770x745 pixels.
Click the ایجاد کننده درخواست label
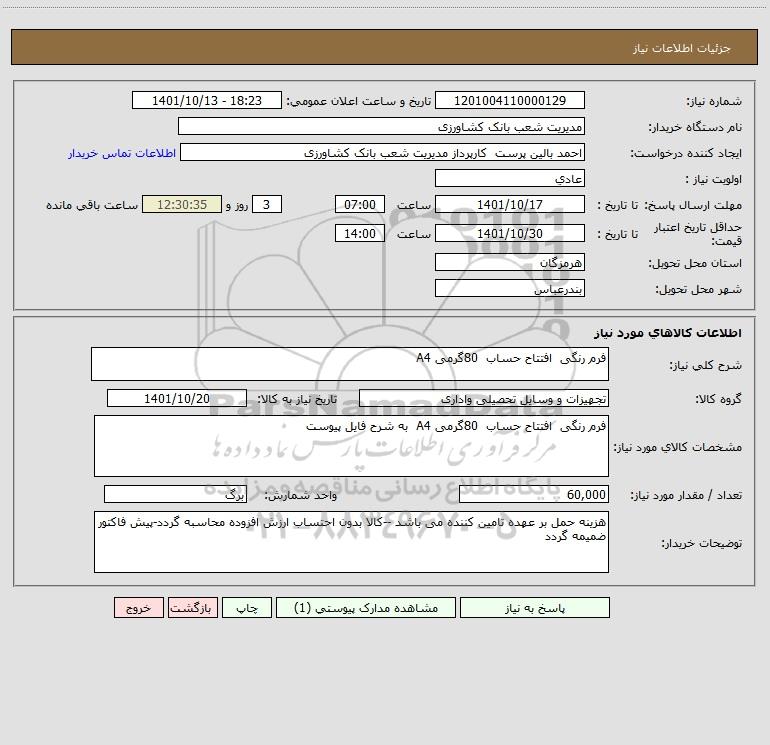pyautogui.click(x=686, y=153)
